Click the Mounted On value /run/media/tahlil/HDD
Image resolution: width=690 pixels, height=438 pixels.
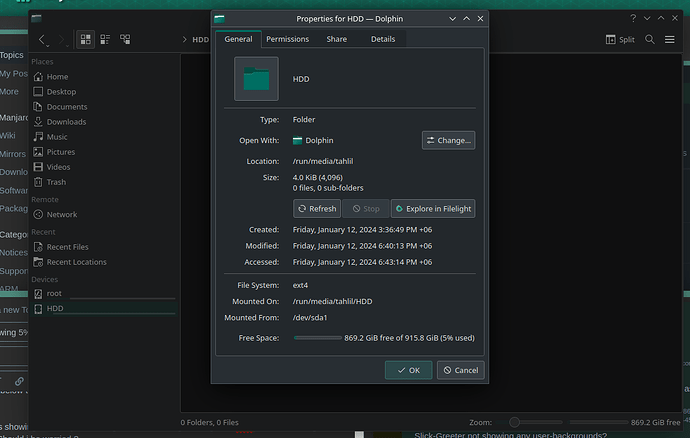click(x=332, y=302)
